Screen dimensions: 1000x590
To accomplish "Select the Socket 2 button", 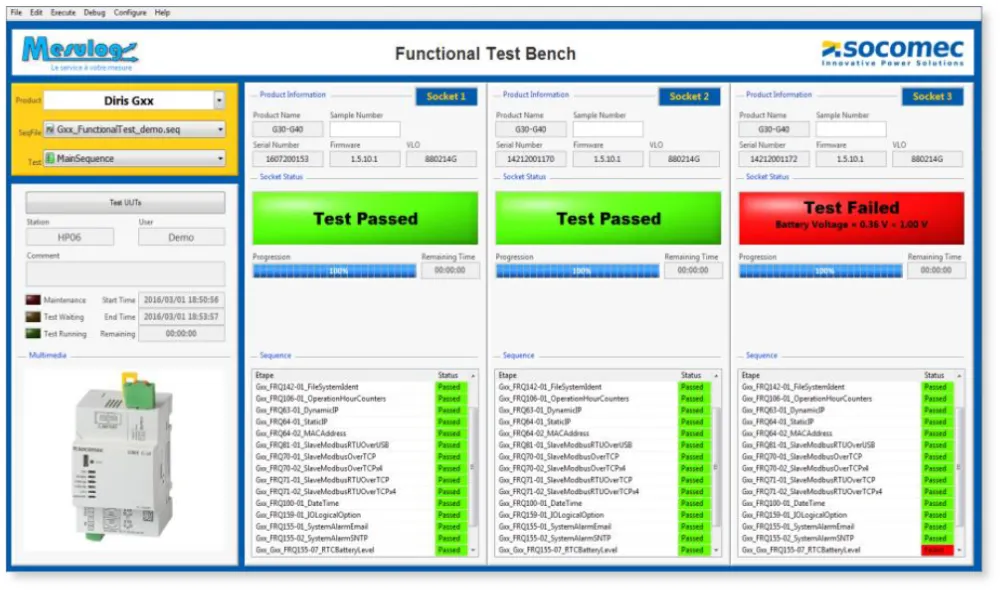I will [689, 96].
